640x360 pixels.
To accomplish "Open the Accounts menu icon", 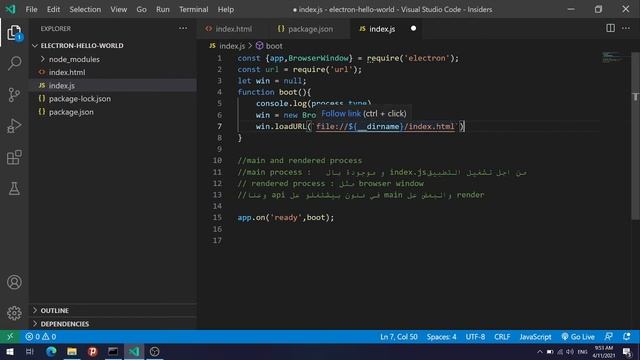I will point(14,282).
